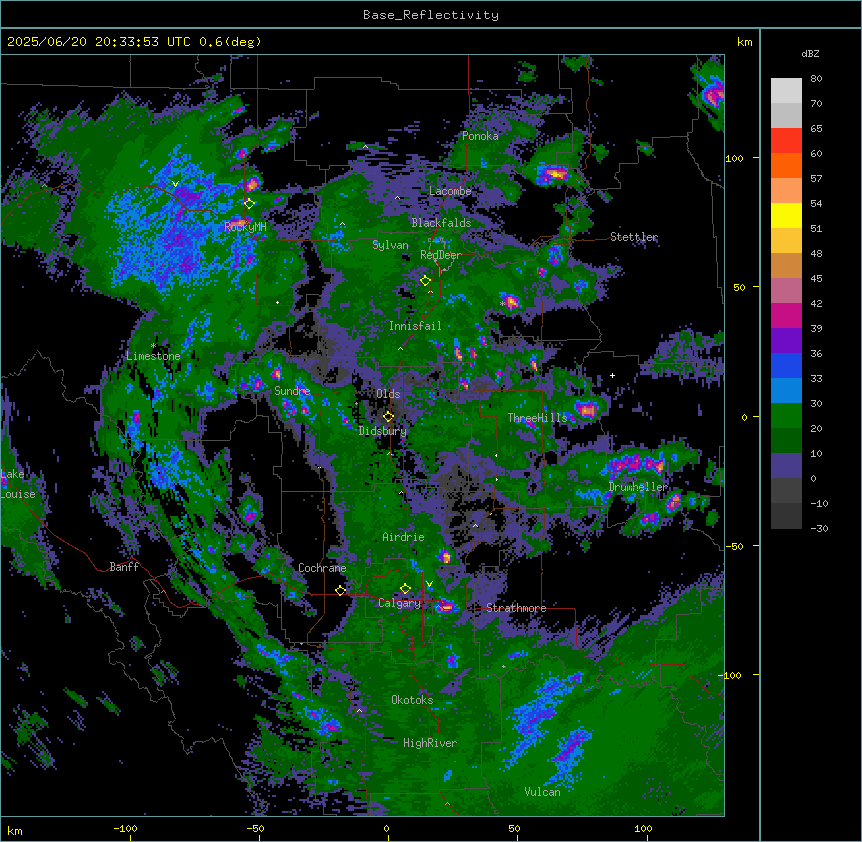
Task: Click the km label at bottom left
Action: coord(15,830)
